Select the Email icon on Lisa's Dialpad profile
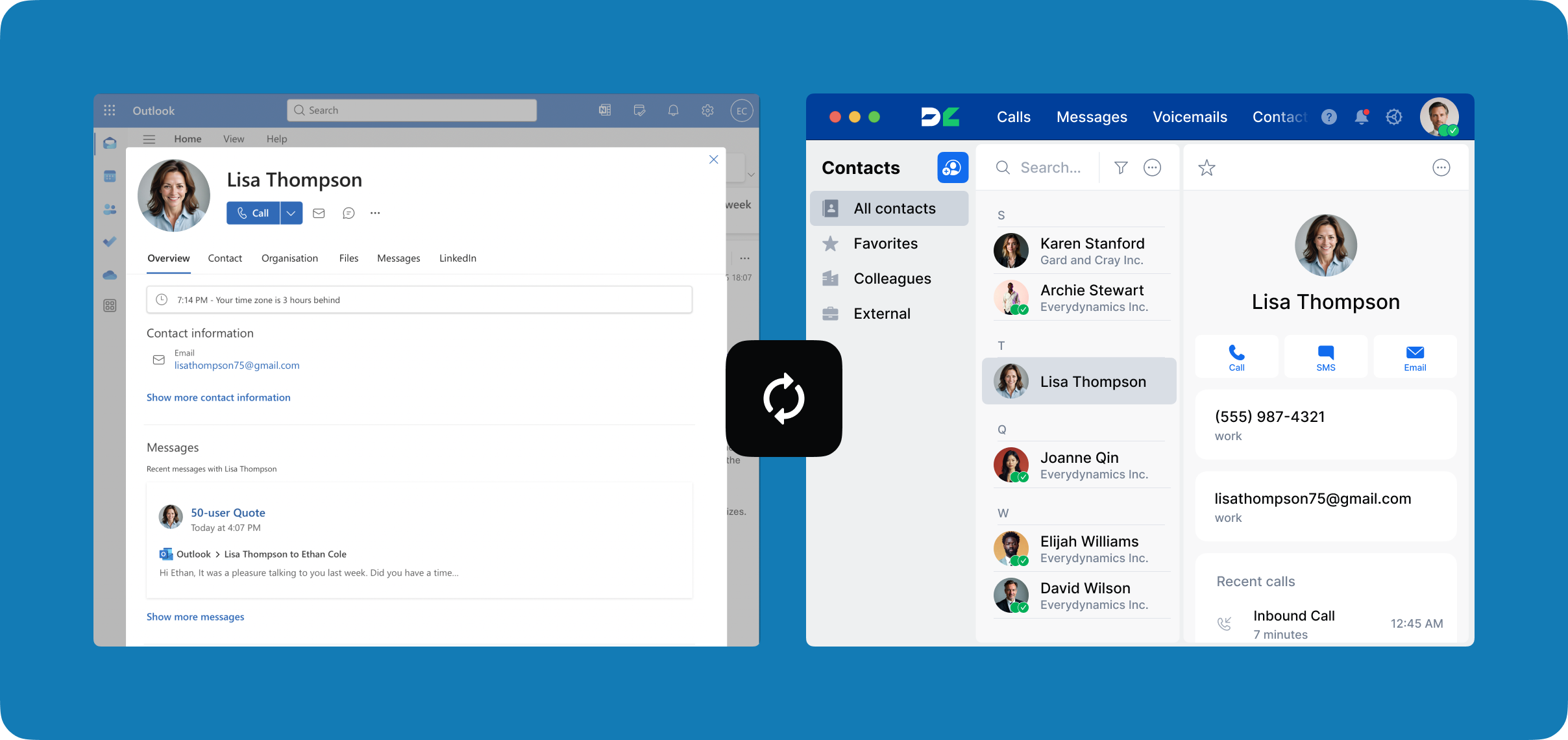The width and height of the screenshot is (1568, 740). 1414,356
